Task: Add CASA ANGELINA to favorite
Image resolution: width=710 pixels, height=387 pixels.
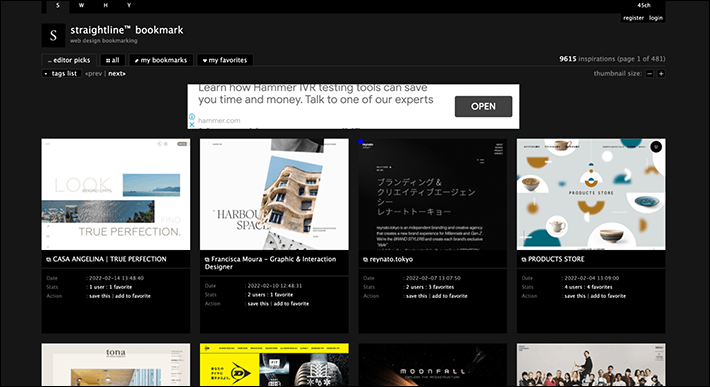Action: [x=133, y=296]
